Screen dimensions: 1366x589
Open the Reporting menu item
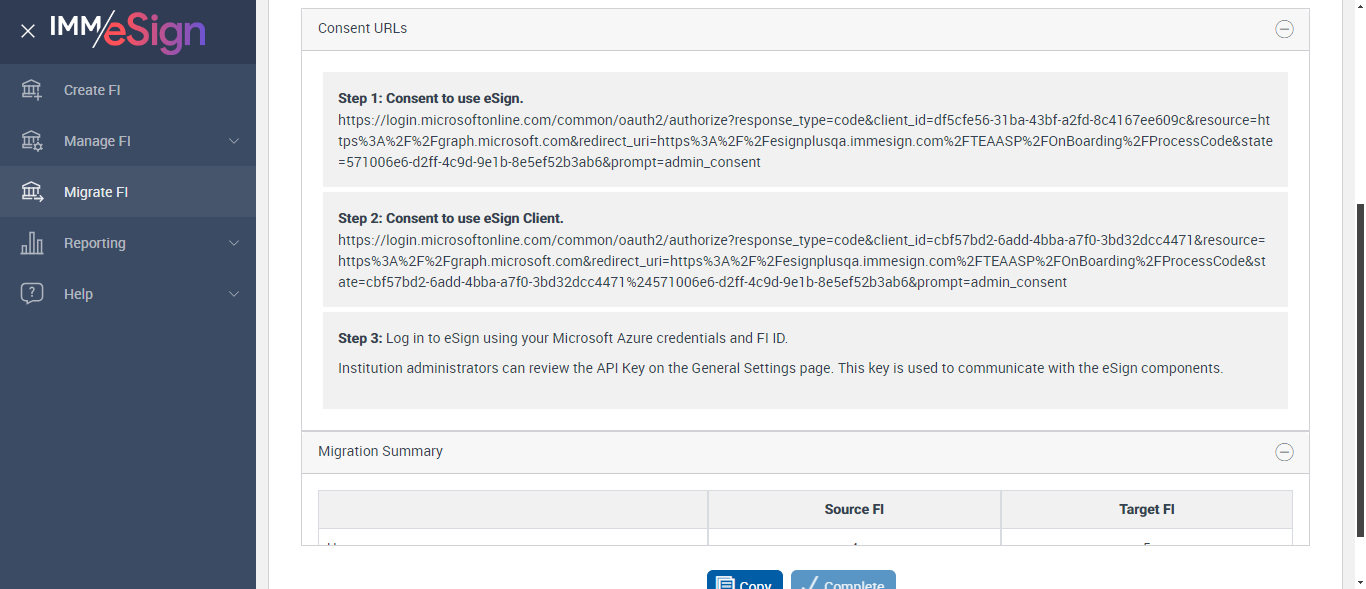(128, 243)
